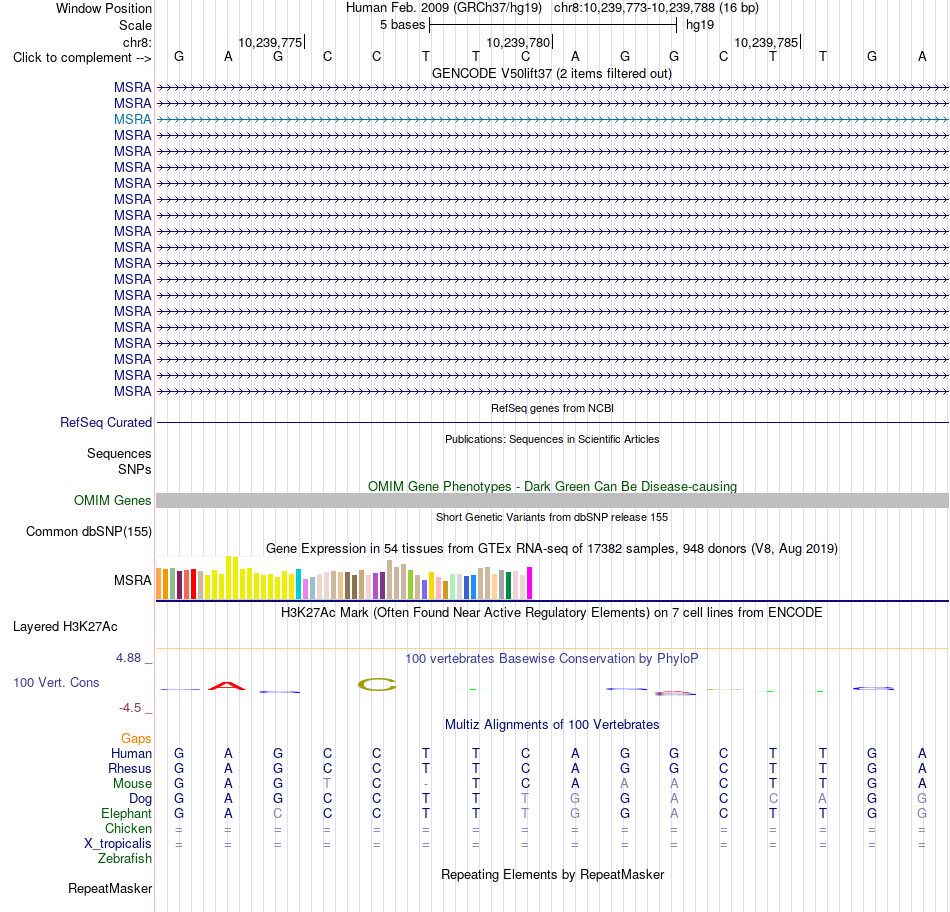Click the chr8:10,239,773-10,239,788 position text
Image resolution: width=950 pixels, height=912 pixels.
[x=656, y=8]
